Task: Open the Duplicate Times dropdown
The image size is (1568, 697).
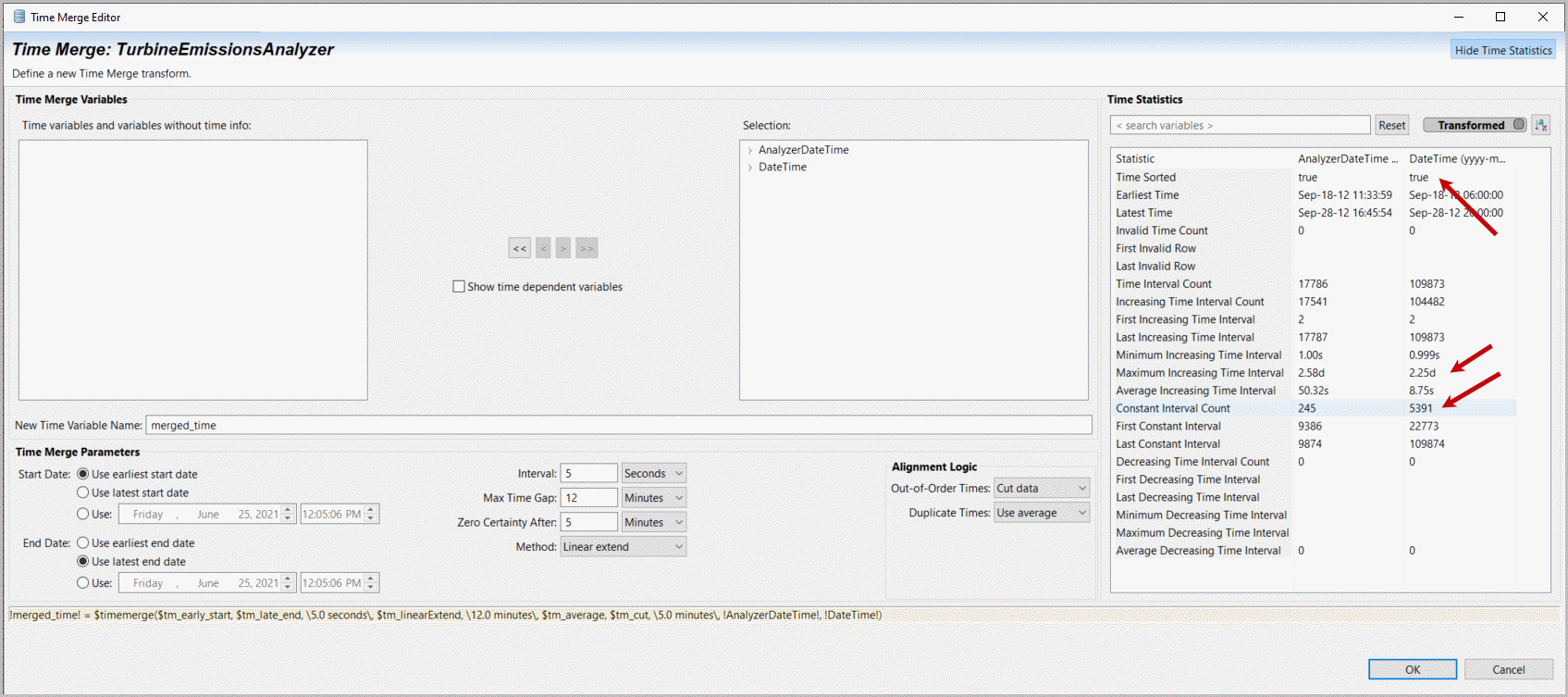Action: point(1041,513)
